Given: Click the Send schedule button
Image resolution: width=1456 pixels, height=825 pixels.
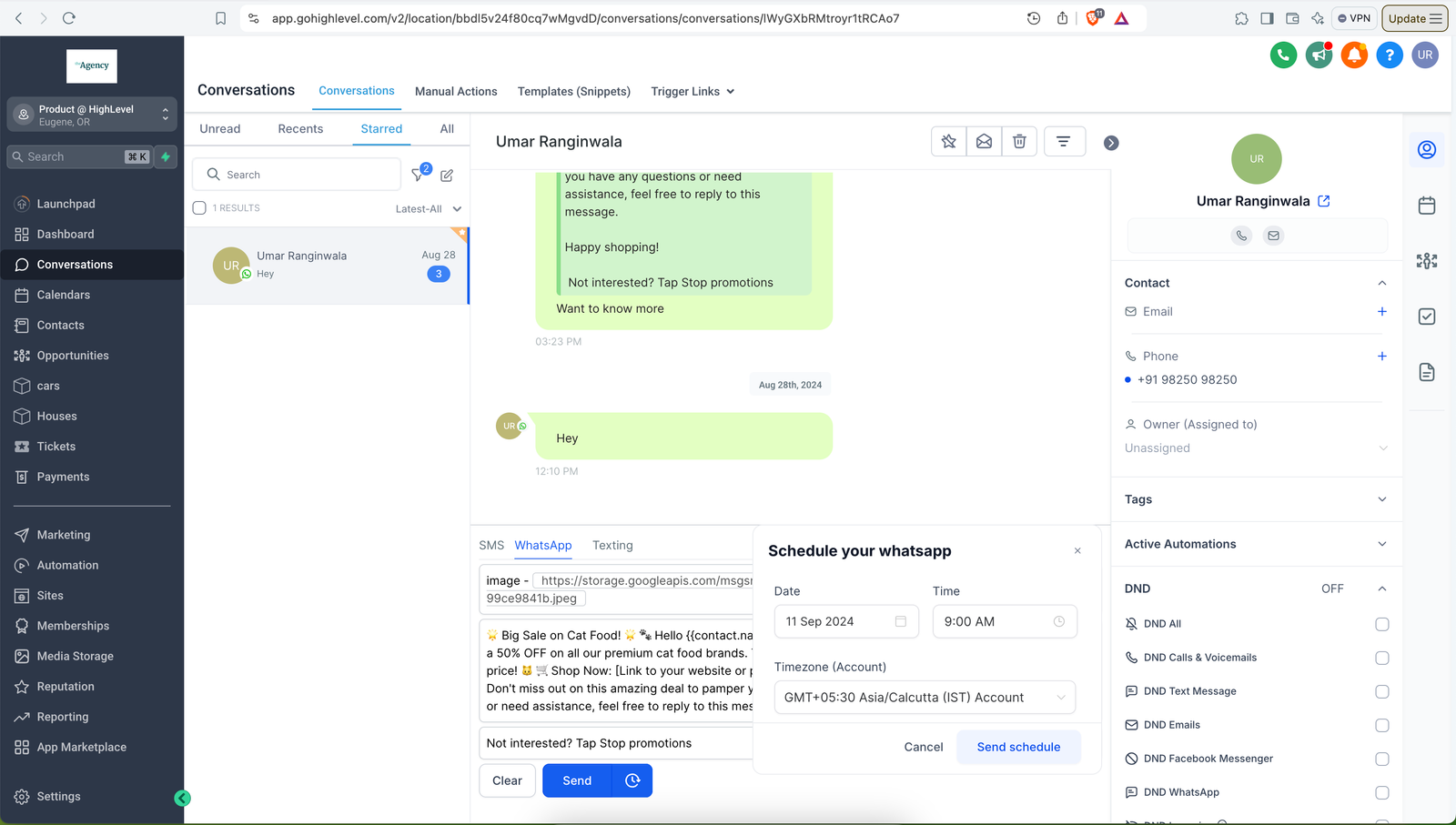Looking at the screenshot, I should click(1018, 747).
